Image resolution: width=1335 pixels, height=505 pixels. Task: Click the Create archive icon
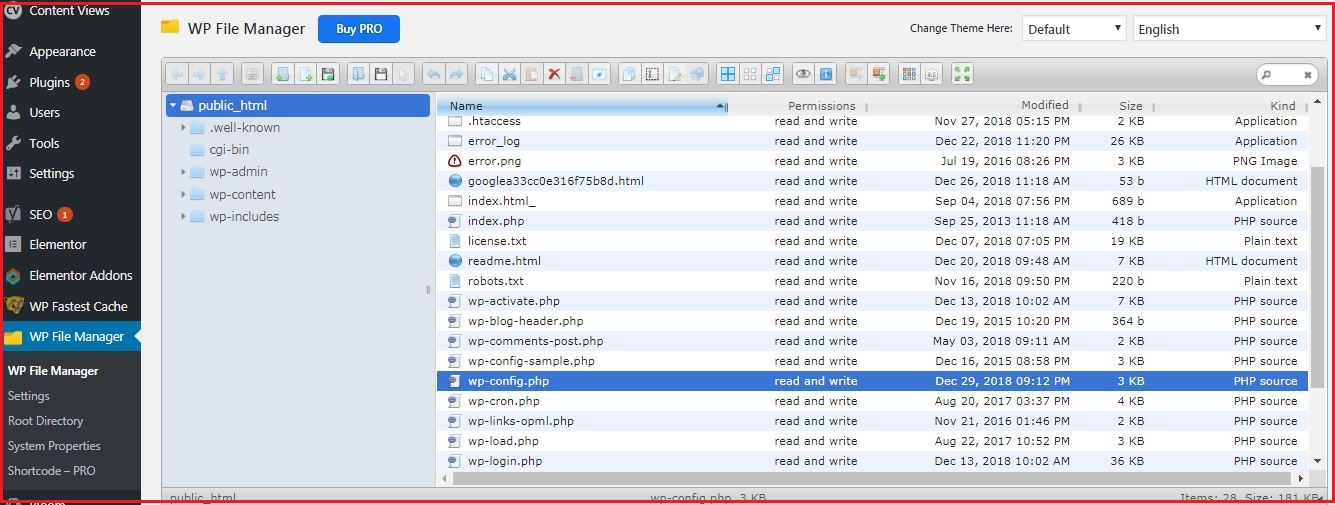tap(879, 74)
